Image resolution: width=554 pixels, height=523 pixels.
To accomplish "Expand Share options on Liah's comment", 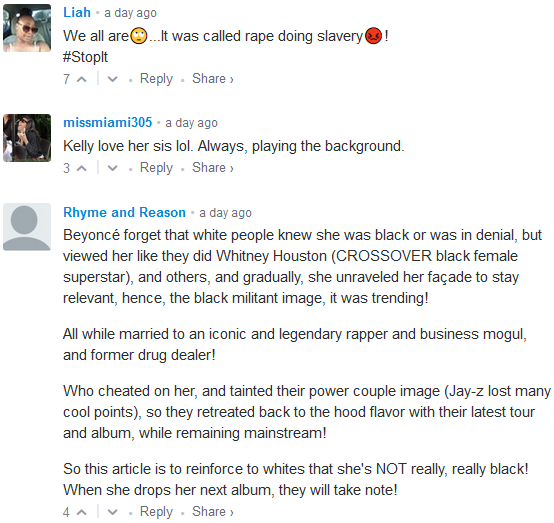I will [213, 78].
